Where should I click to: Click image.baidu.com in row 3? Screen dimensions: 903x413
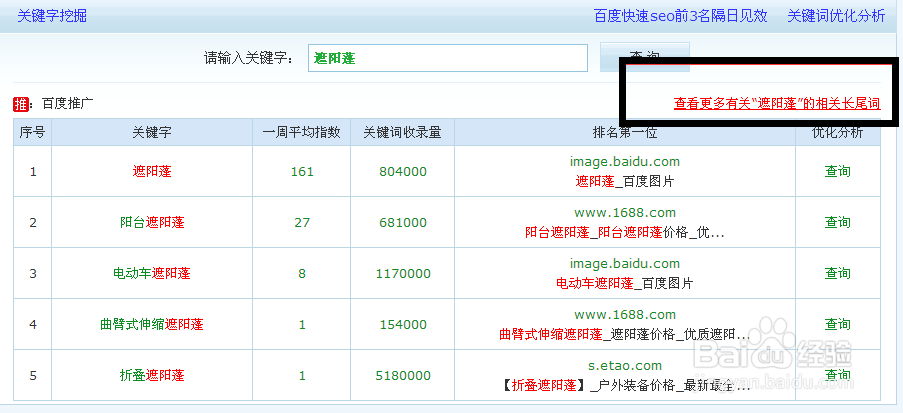(x=625, y=264)
